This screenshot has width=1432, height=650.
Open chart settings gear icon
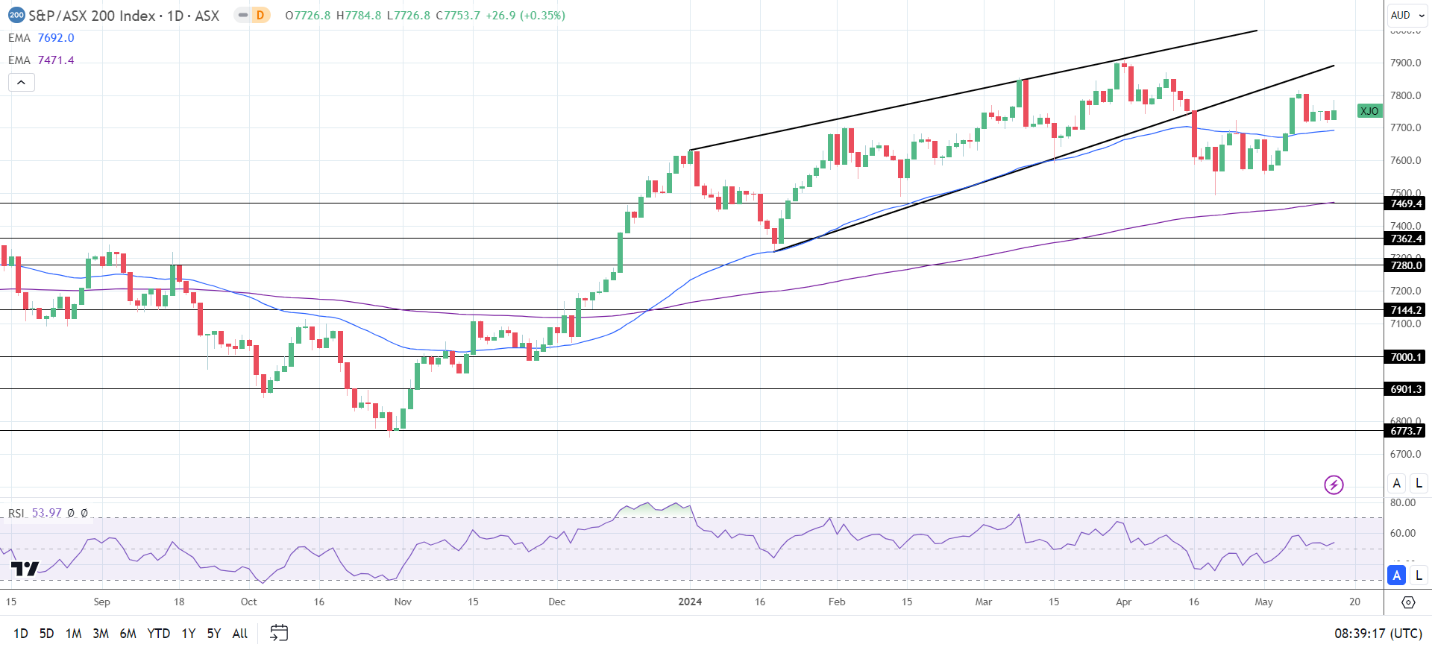(x=1408, y=602)
